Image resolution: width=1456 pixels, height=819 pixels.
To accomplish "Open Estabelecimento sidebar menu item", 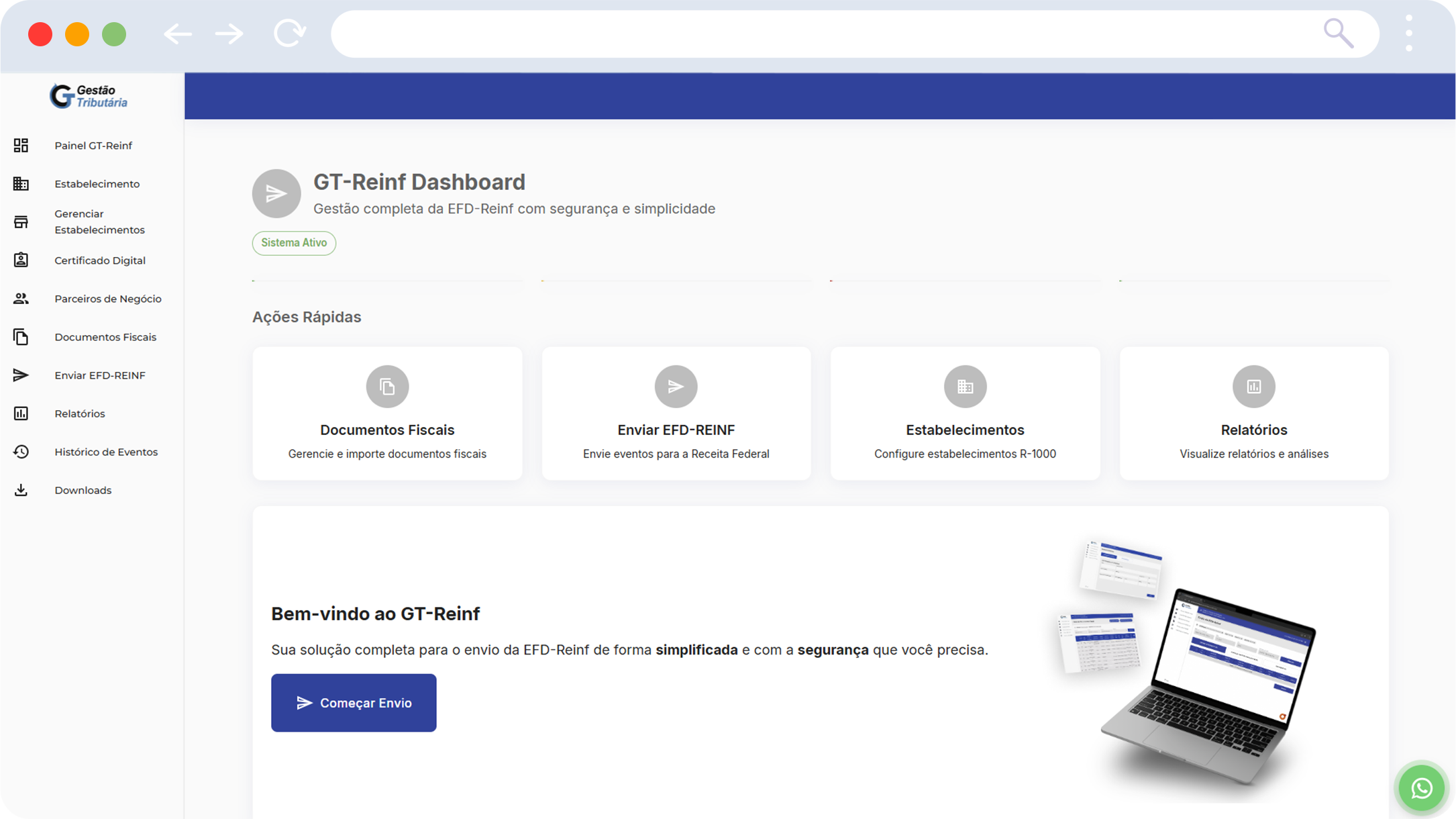I will [x=97, y=184].
